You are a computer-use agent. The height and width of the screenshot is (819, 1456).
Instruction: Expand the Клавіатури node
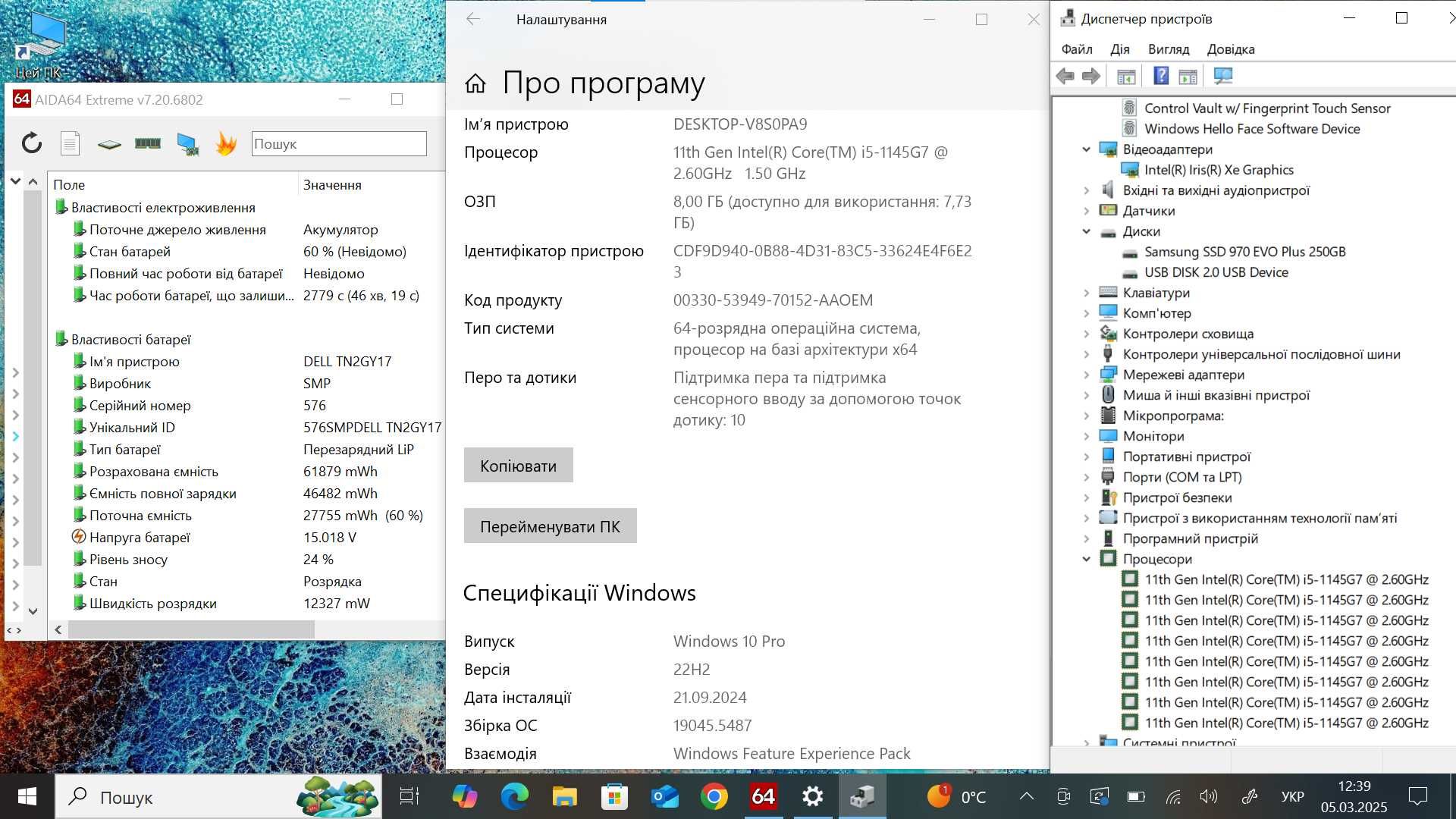(x=1086, y=293)
